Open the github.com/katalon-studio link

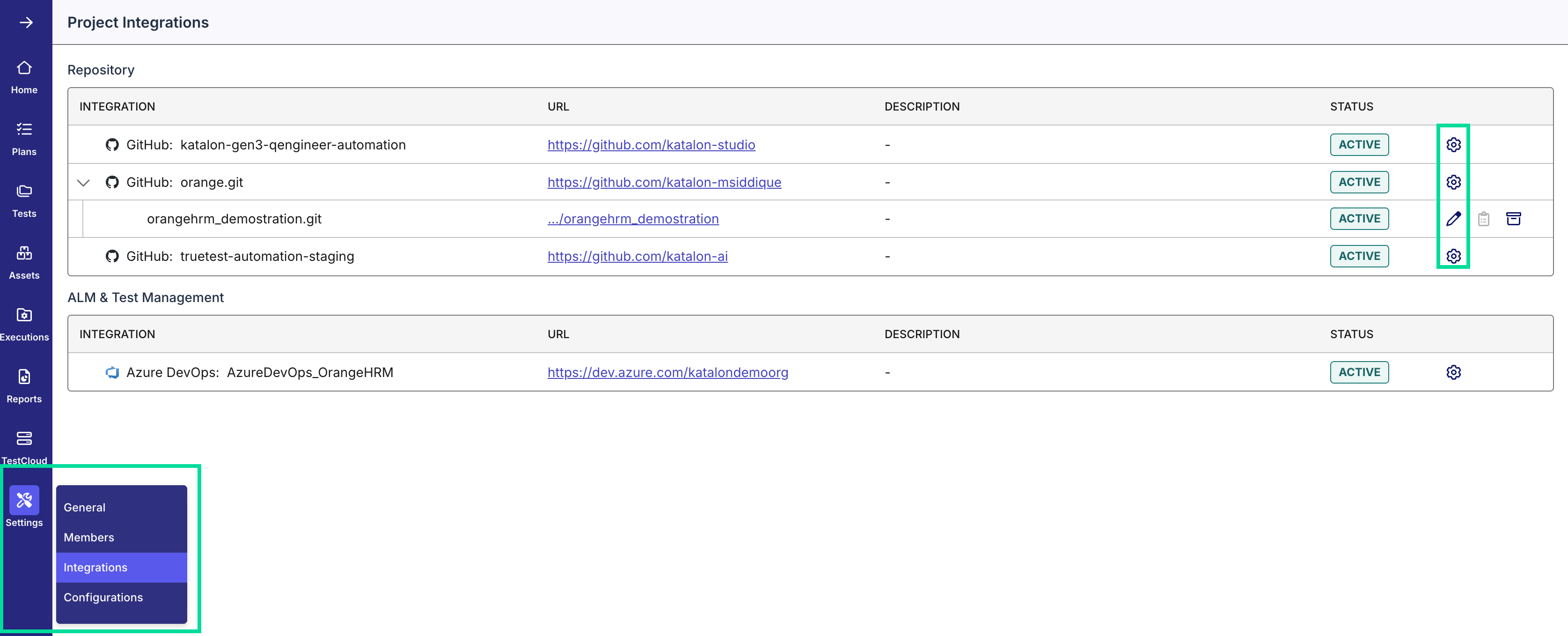click(x=651, y=144)
